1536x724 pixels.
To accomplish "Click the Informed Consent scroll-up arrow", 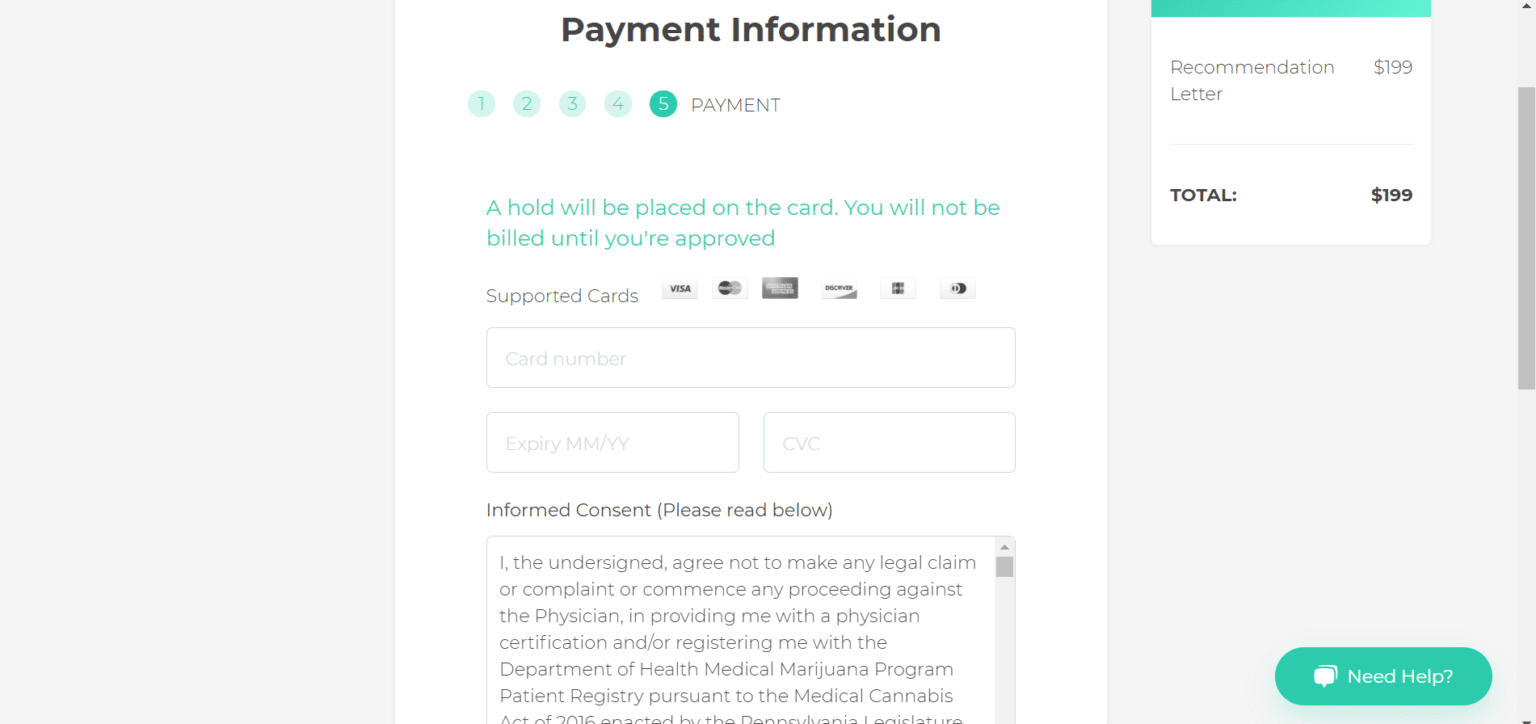I will (x=1005, y=547).
